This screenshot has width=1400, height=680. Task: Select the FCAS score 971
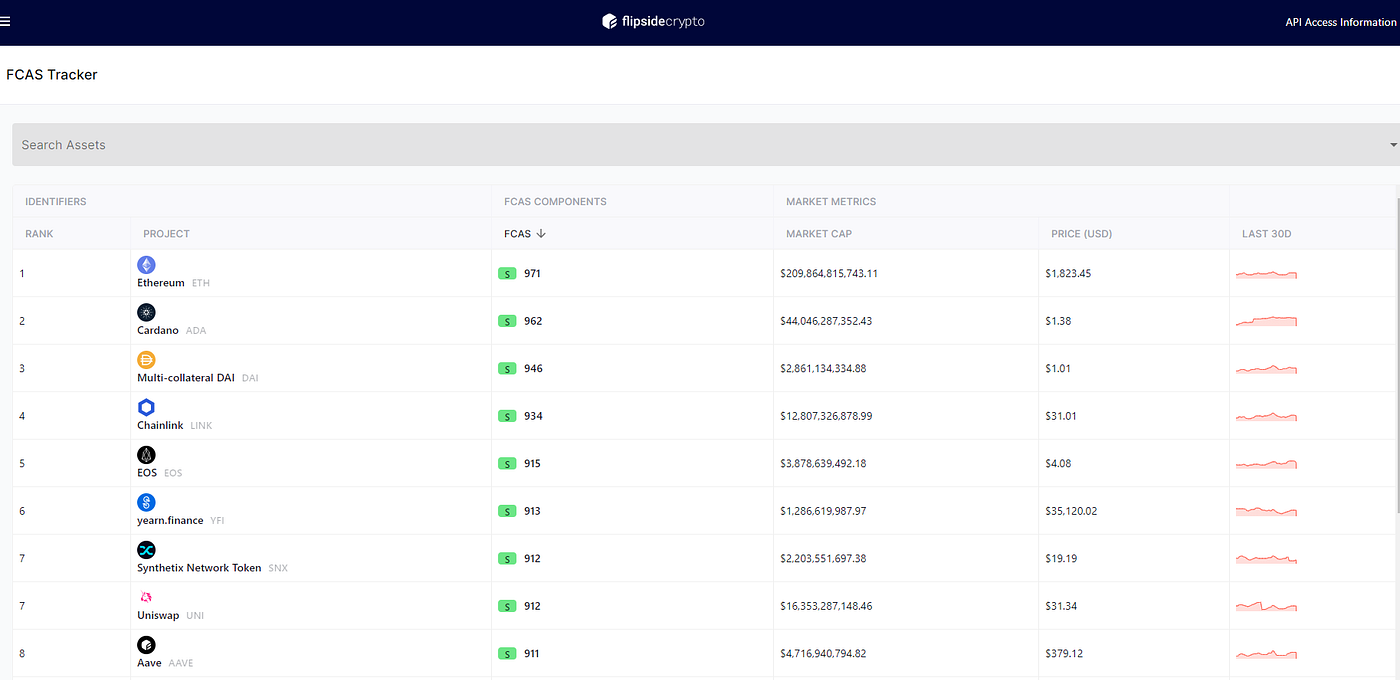pos(532,273)
